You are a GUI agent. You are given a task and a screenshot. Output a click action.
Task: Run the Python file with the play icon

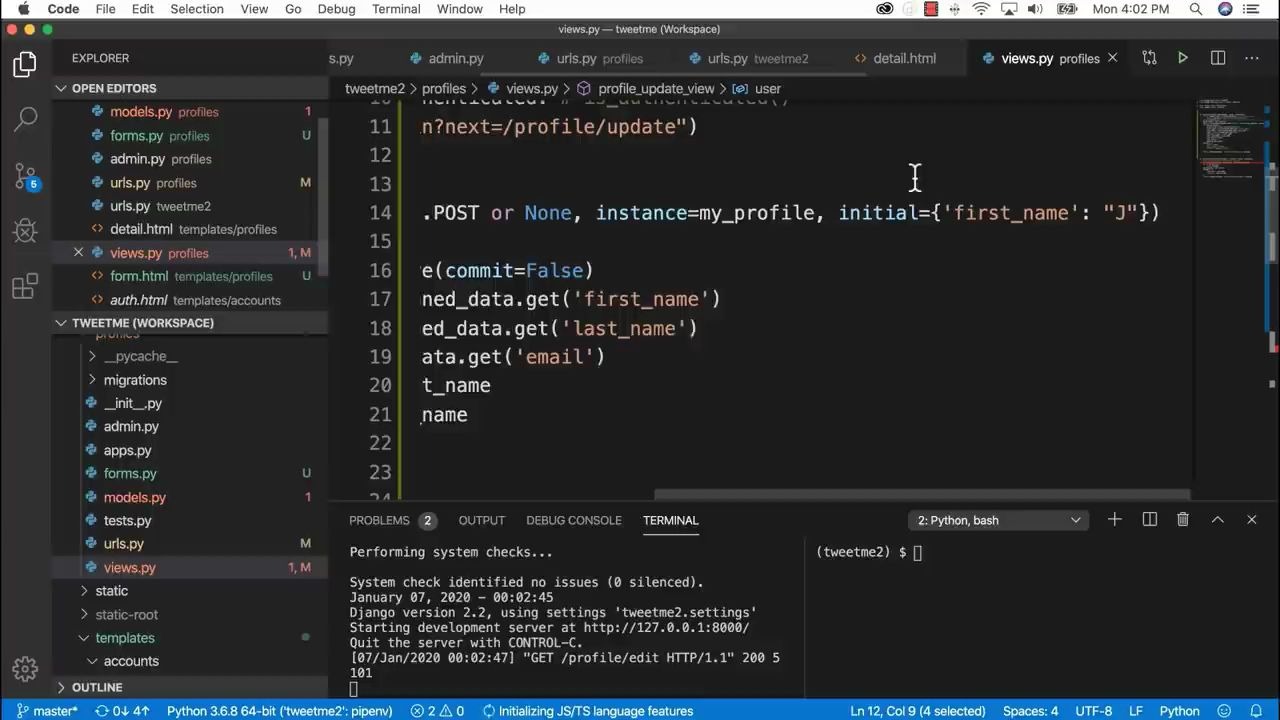coord(1183,58)
